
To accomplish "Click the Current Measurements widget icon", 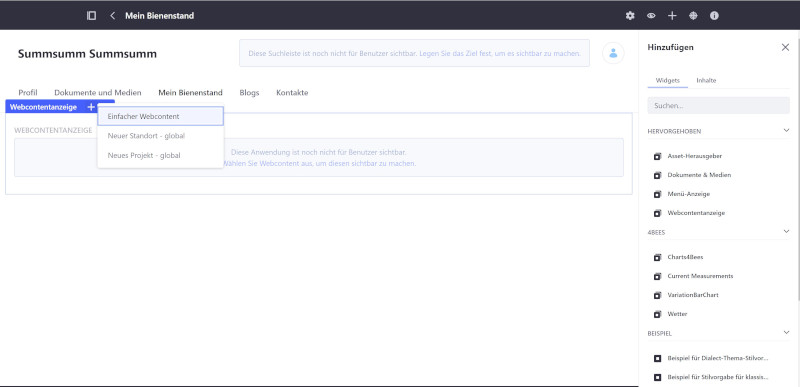I will [657, 276].
